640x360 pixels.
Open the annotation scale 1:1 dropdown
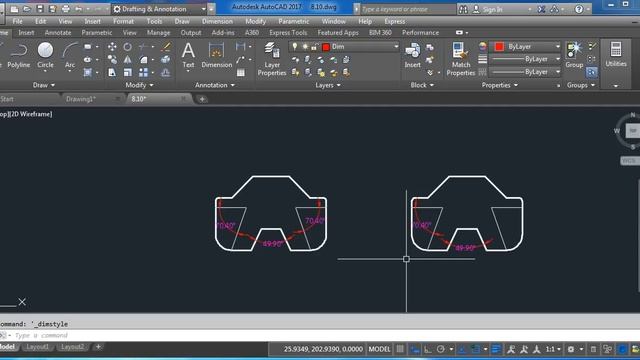pos(553,349)
